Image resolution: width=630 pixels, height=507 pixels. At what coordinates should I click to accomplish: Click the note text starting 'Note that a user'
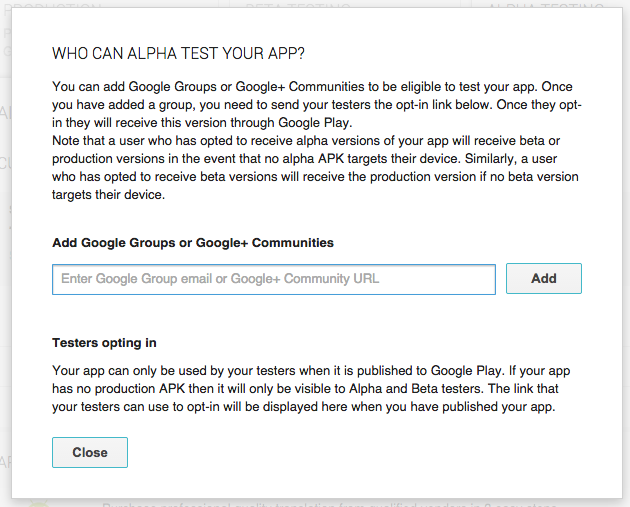click(x=315, y=168)
